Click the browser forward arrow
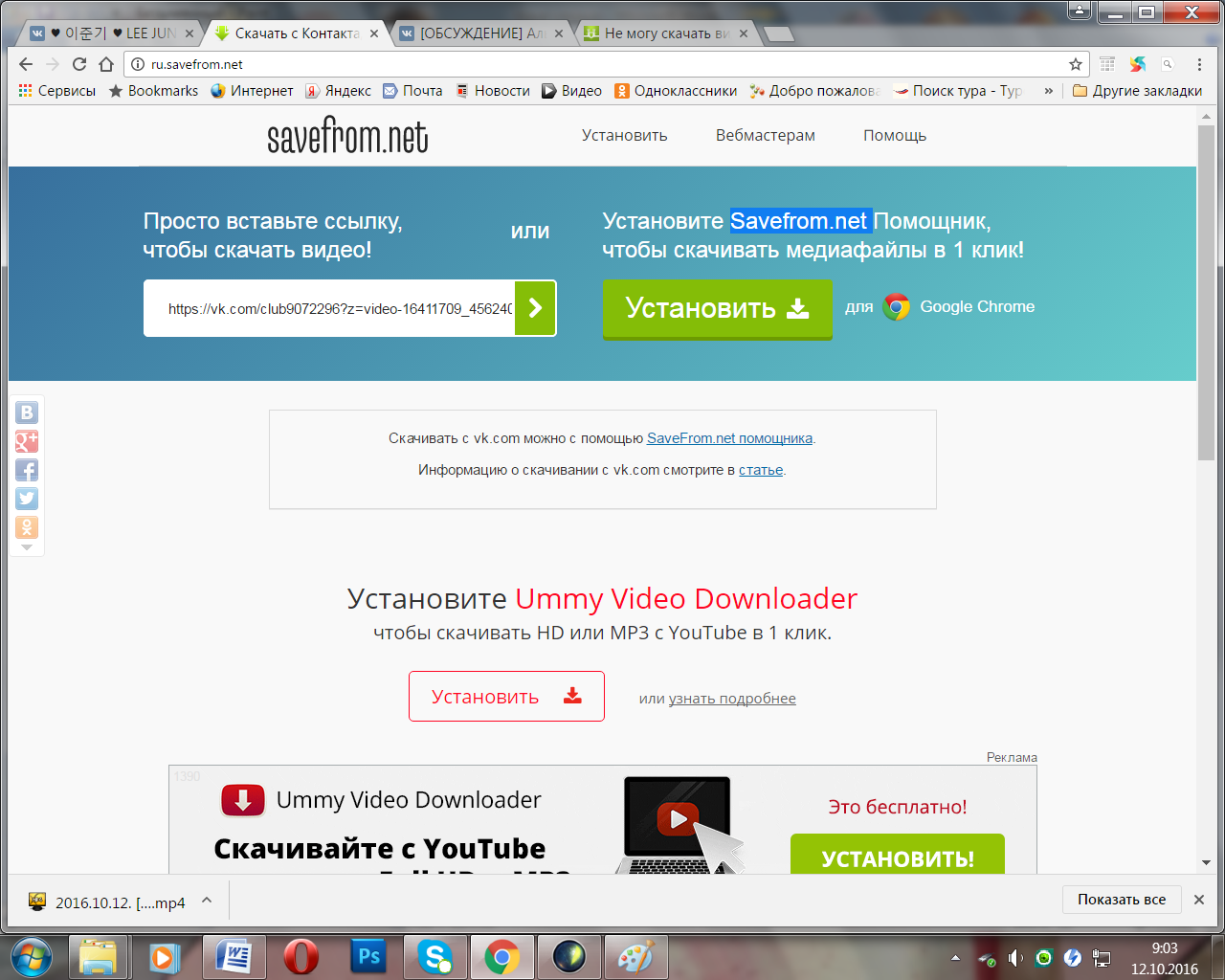Viewport: 1225px width, 980px height. [x=53, y=64]
